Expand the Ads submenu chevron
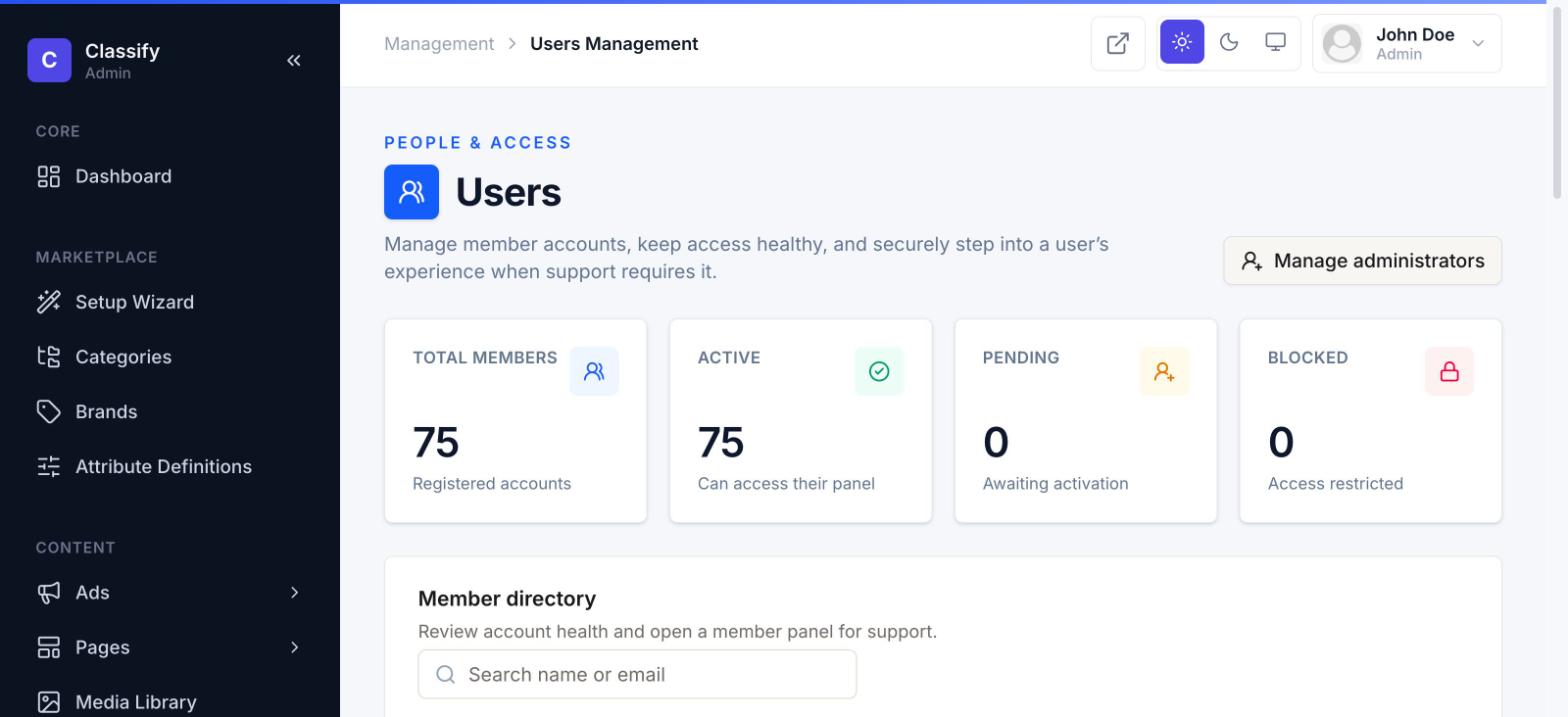The width and height of the screenshot is (1568, 717). coord(294,593)
